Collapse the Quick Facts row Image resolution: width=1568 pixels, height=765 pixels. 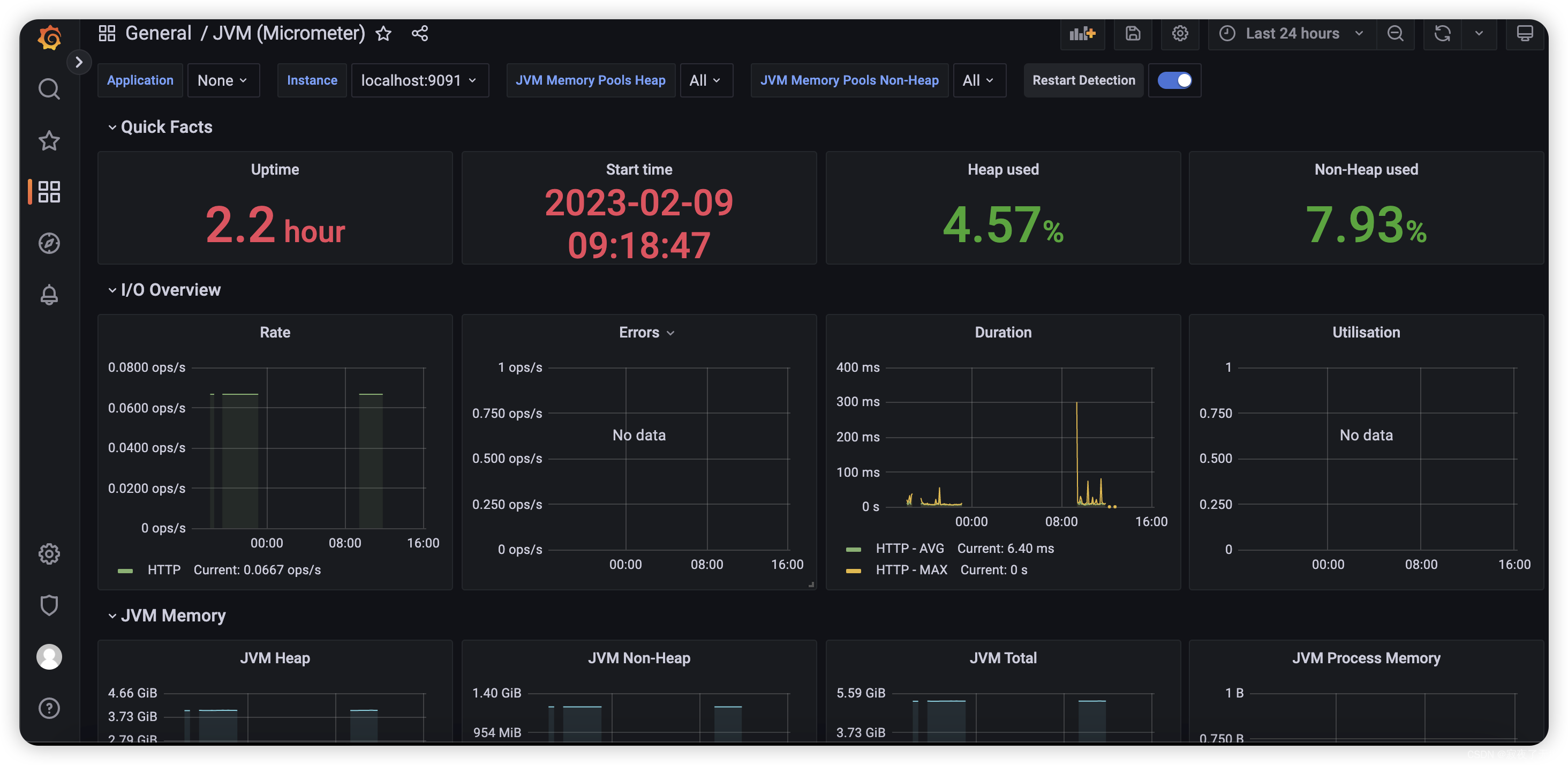160,127
